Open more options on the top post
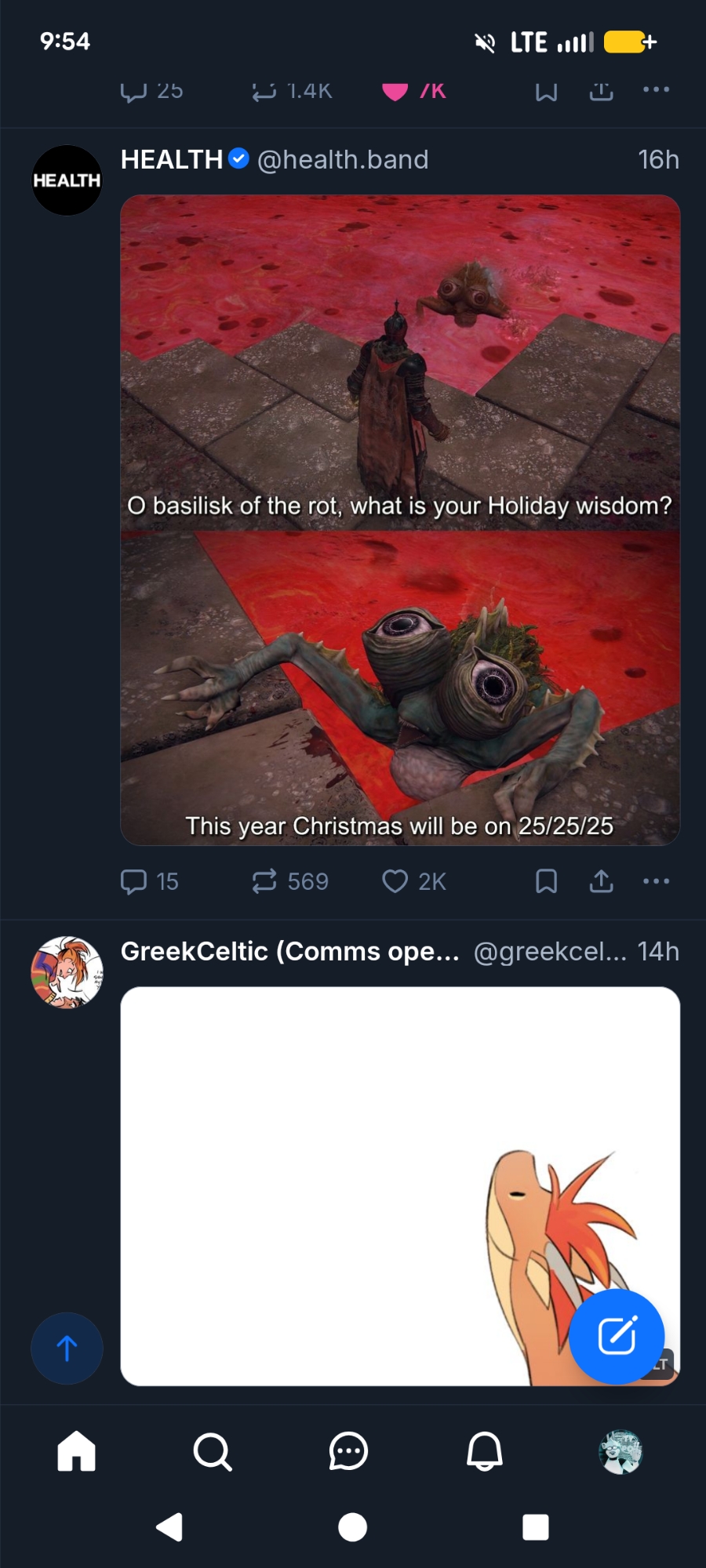The image size is (706, 1568). coord(656,89)
